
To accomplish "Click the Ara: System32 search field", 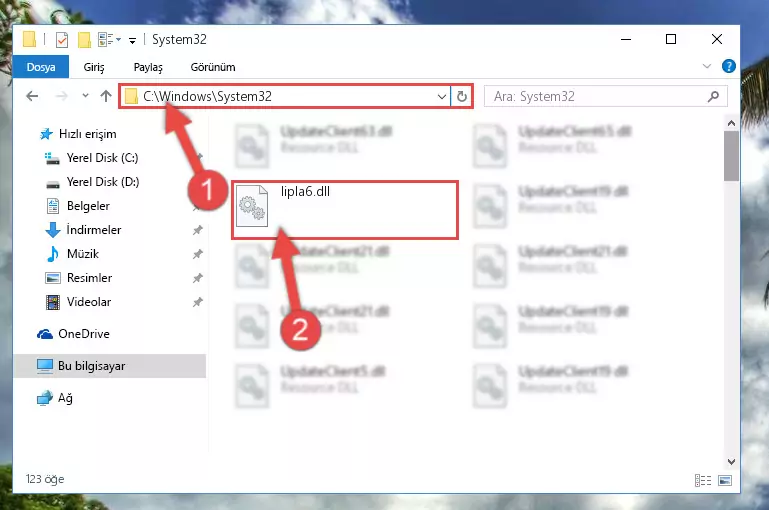I will (605, 96).
